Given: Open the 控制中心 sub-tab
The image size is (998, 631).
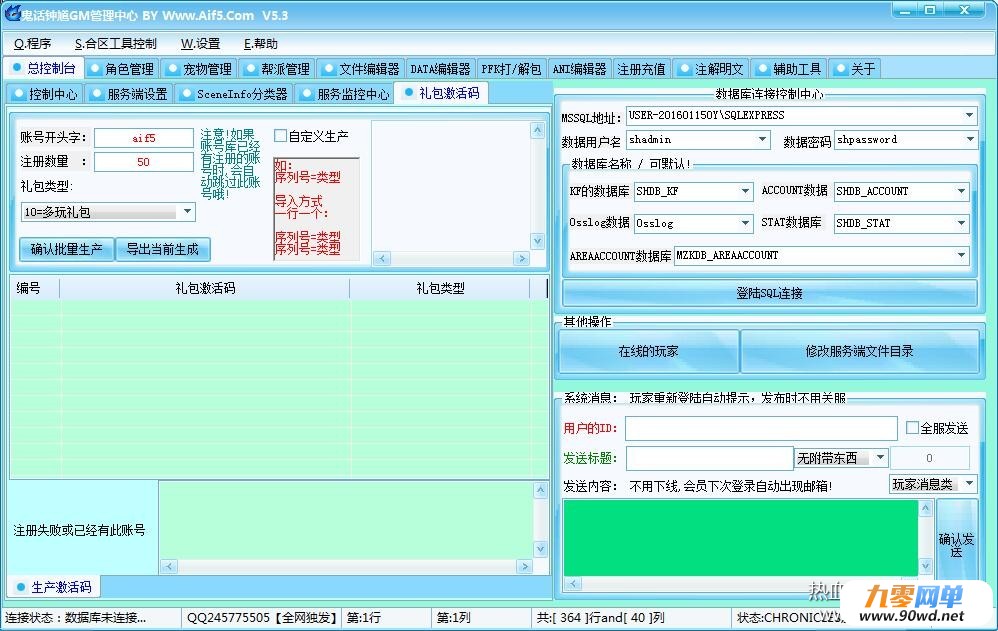Looking at the screenshot, I should pyautogui.click(x=45, y=94).
